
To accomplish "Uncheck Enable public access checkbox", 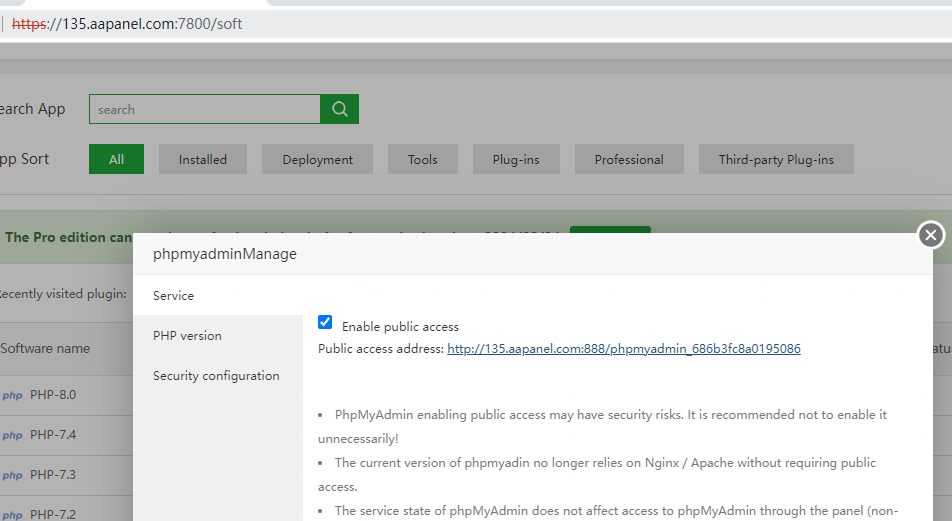I will click(x=325, y=323).
